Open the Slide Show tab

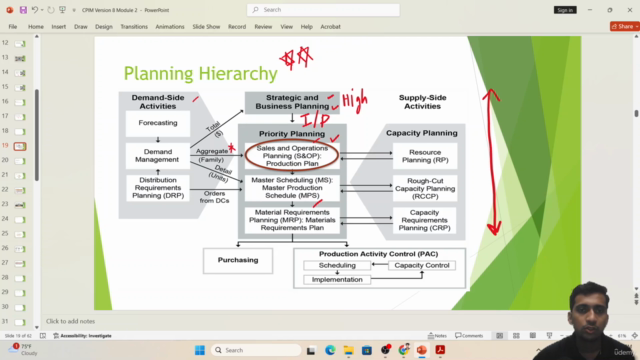[x=206, y=27]
